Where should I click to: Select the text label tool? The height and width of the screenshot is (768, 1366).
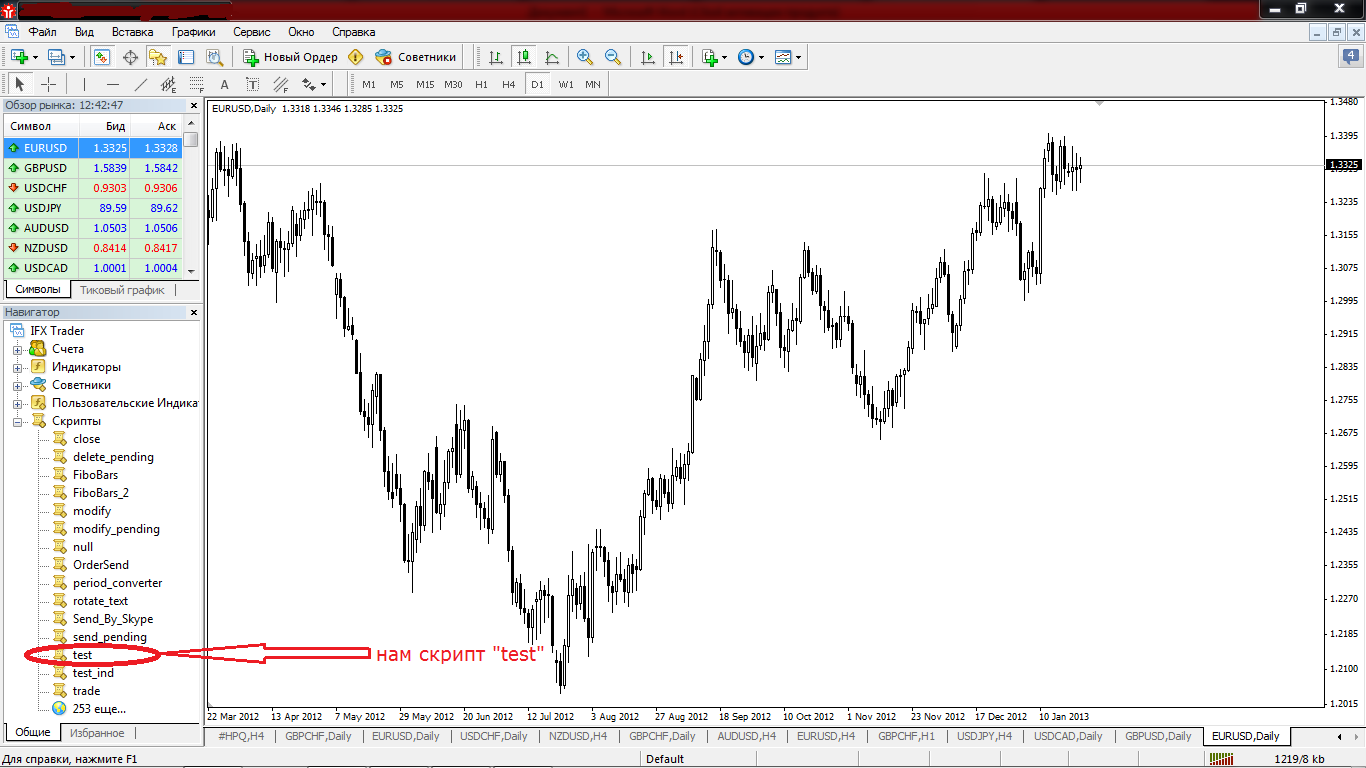[x=252, y=85]
